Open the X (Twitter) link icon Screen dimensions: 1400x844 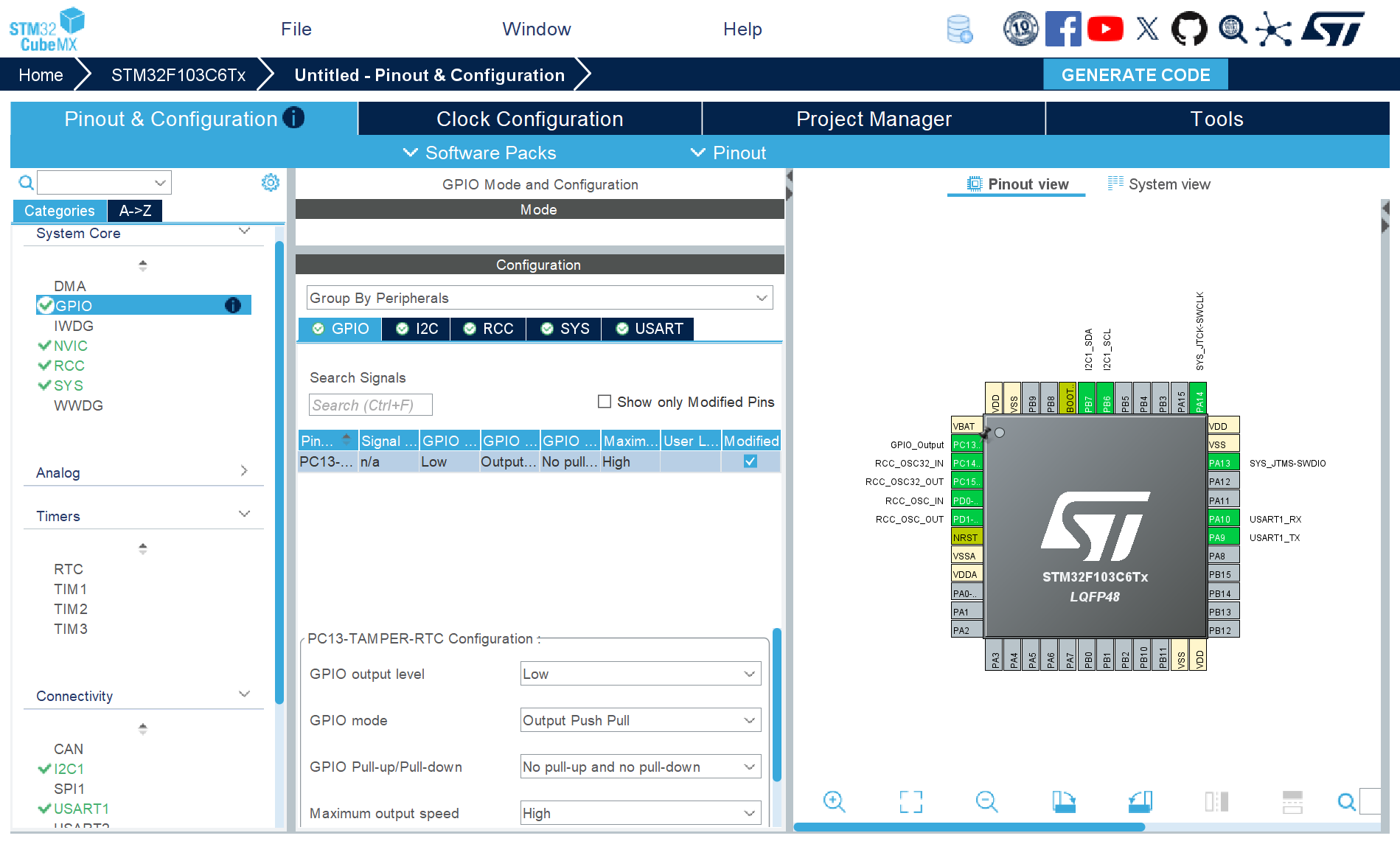[1147, 29]
